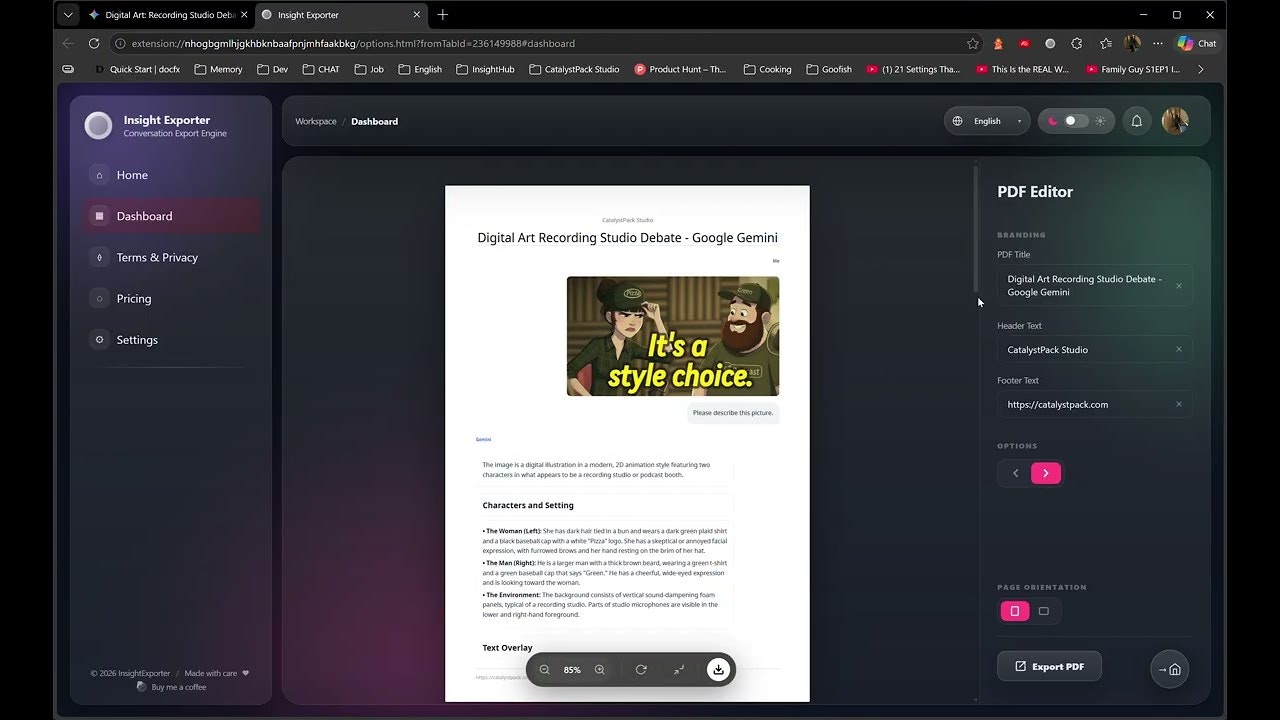Image resolution: width=1280 pixels, height=720 pixels.
Task: Click the Export PDF button
Action: 1049,666
